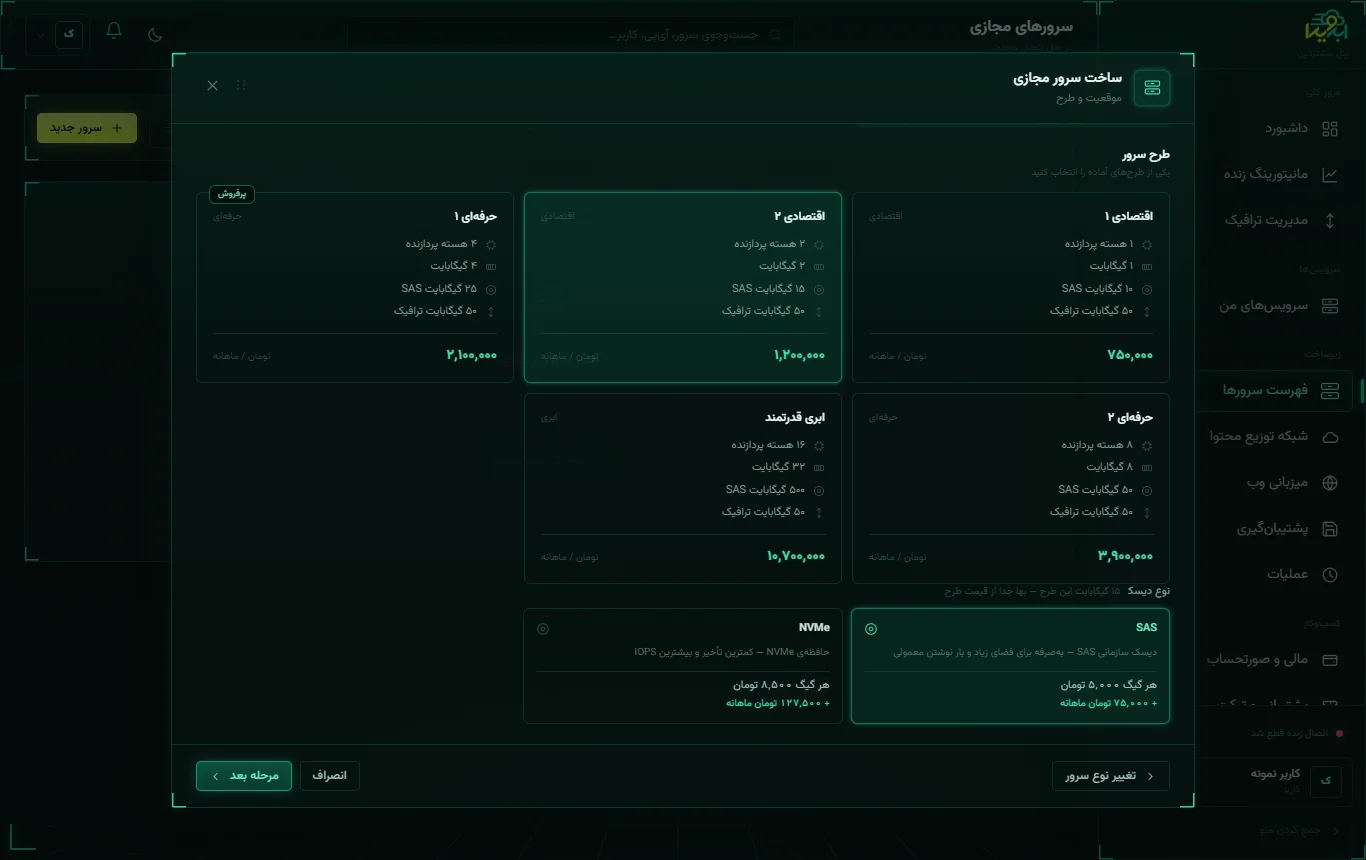Choose the حرفه‌ای ۲ plan card
Screen dimensions: 1366x860
(1010, 488)
